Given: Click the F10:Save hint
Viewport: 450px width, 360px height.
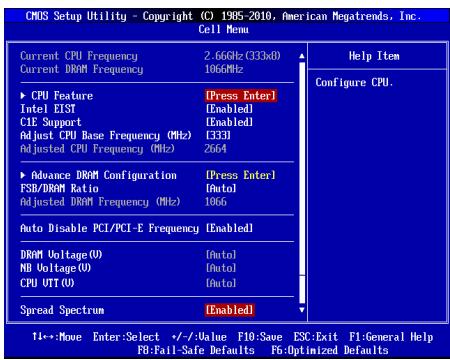Looking at the screenshot, I should pyautogui.click(x=260, y=337).
